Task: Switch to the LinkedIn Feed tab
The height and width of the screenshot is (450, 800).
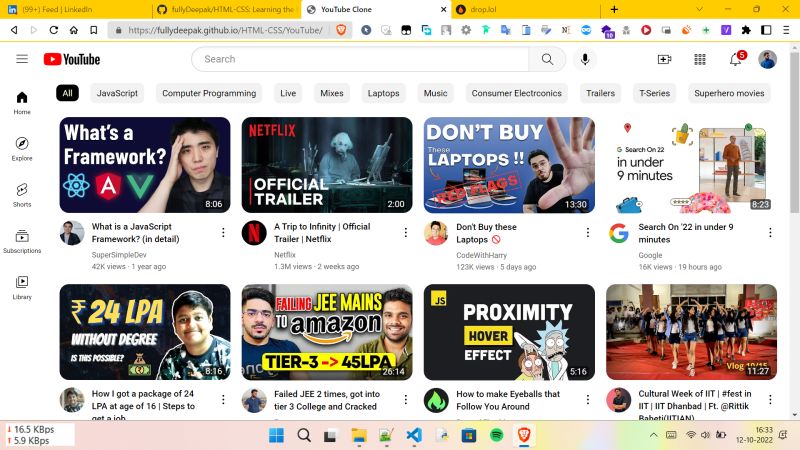Action: point(76,9)
